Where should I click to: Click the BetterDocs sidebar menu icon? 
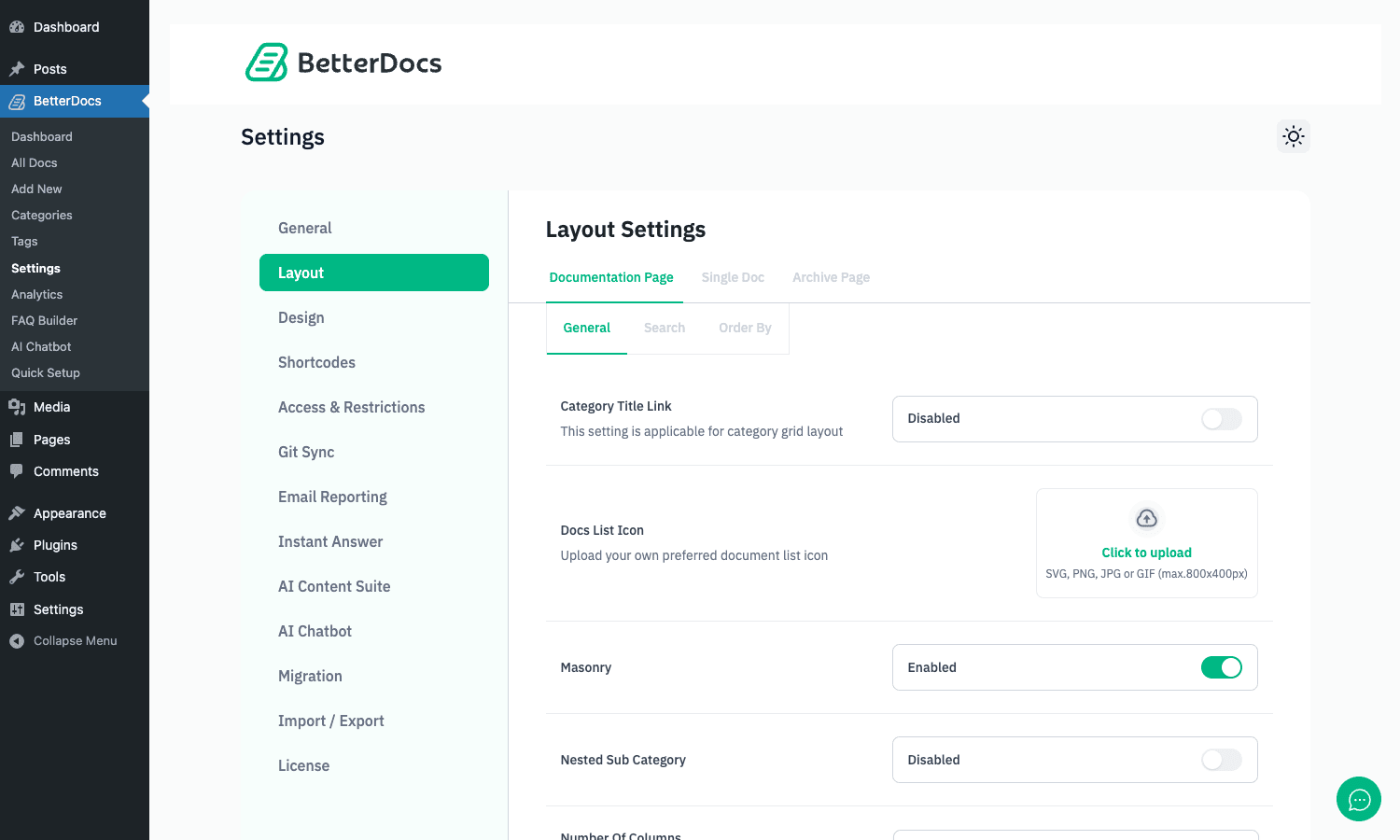17,101
